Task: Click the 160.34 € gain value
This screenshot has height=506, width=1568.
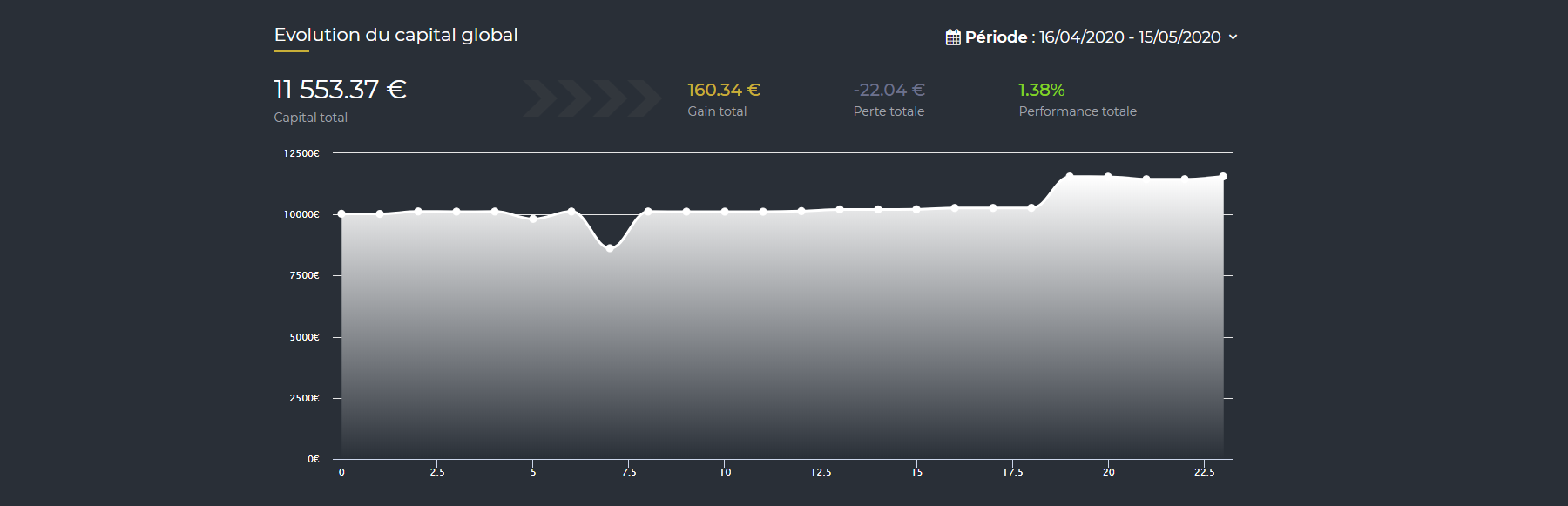Action: click(x=724, y=90)
